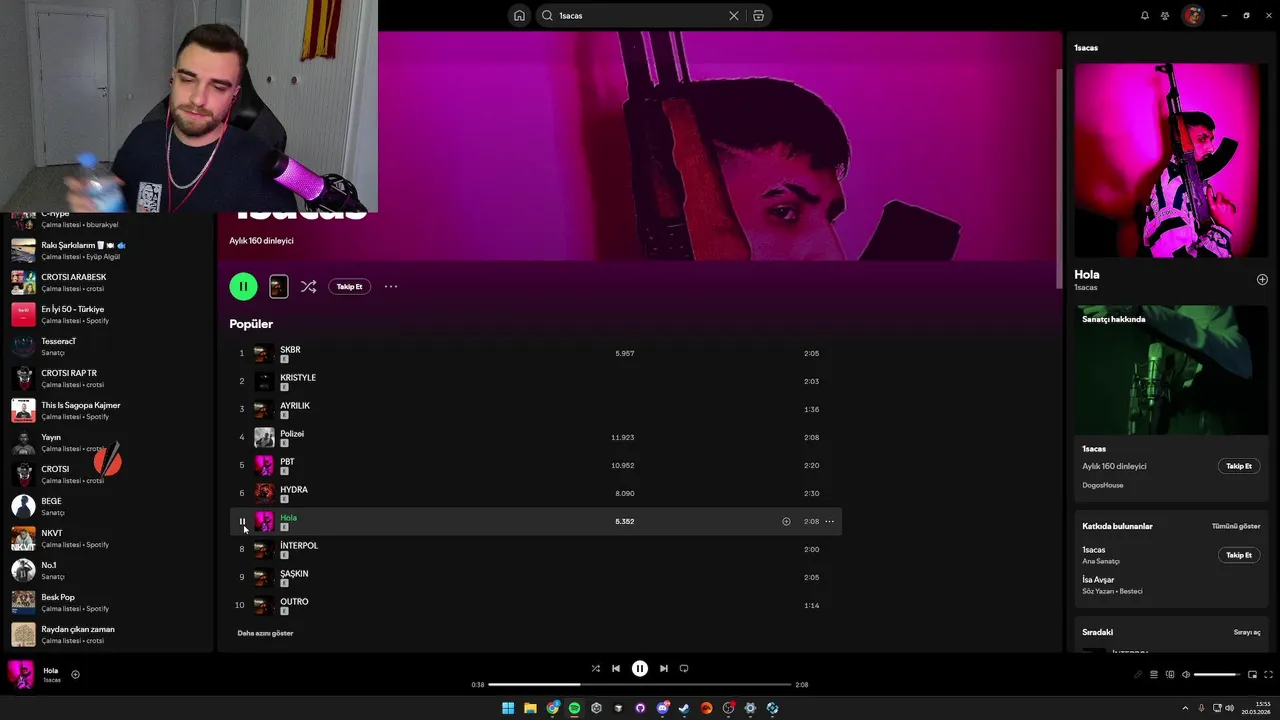Open the CROTSI ARABESK playlist
1280x720 pixels.
click(x=108, y=282)
